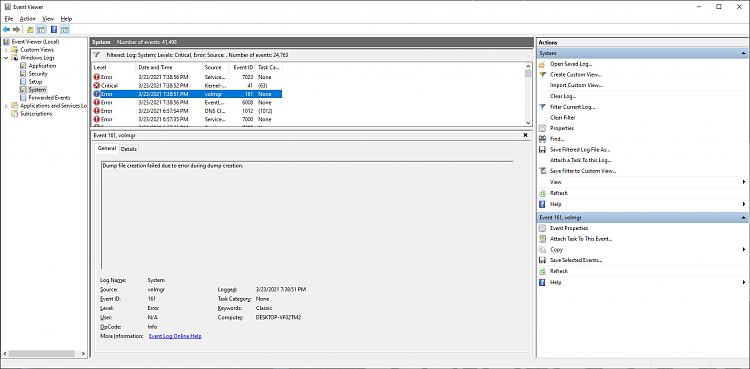Expand the Custom Views tree node
Screen dimensions: 750x369
6,50
